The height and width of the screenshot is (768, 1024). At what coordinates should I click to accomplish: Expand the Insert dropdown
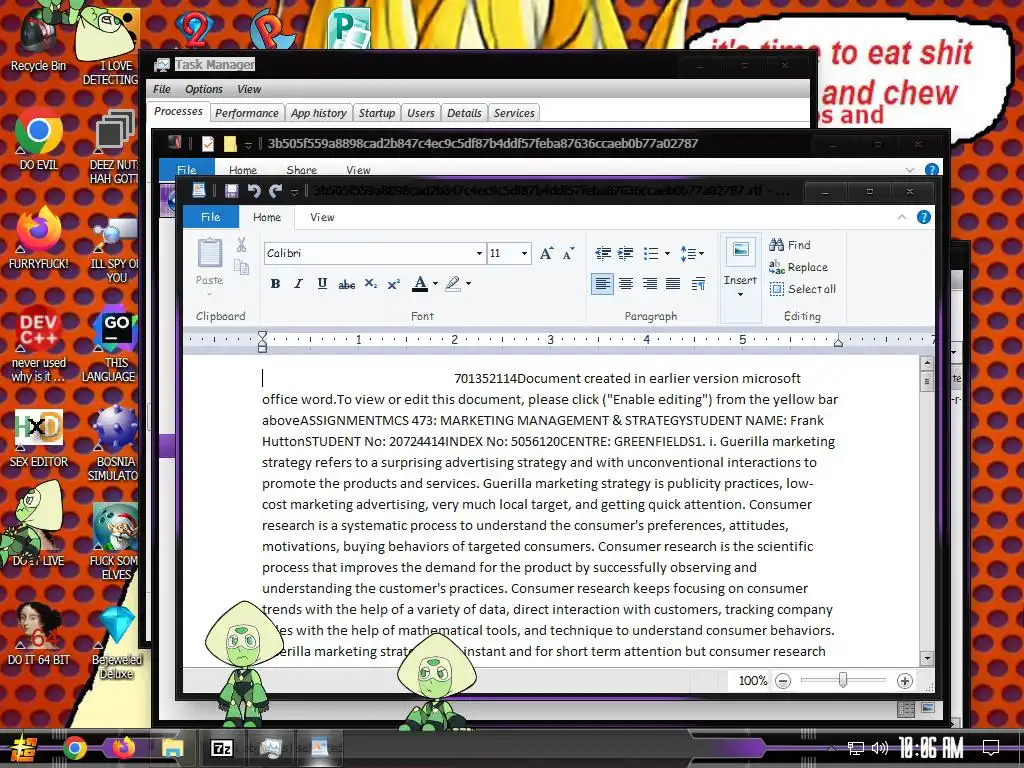741,295
